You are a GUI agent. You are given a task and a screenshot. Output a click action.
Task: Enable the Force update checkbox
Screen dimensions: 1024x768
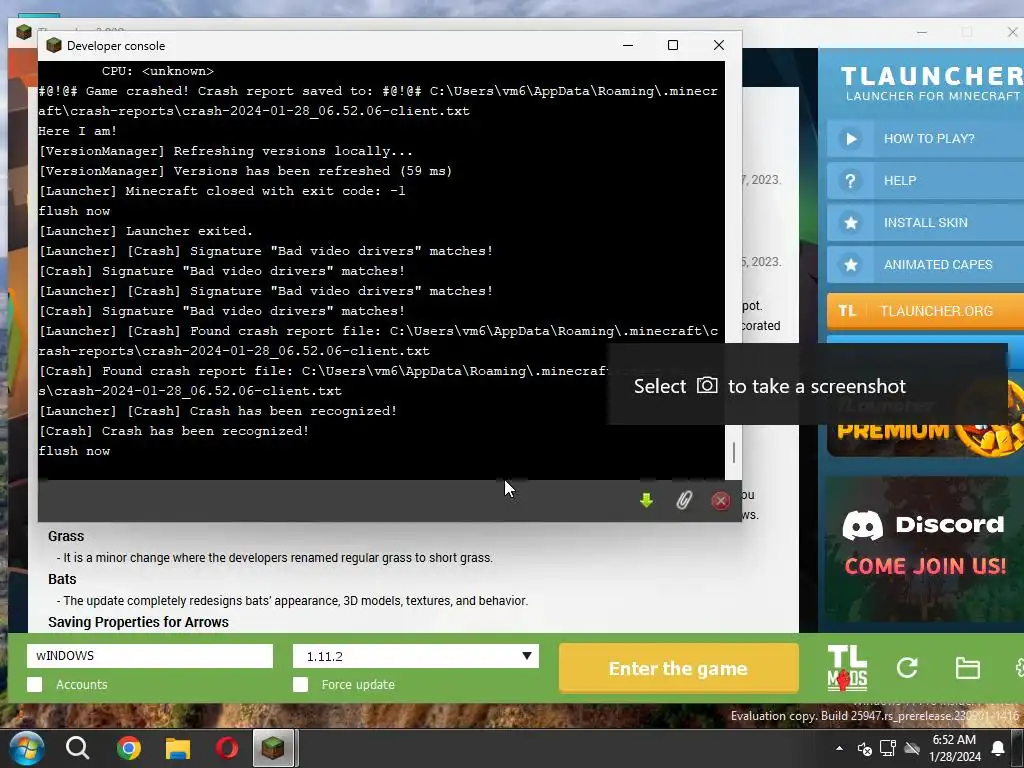click(x=300, y=684)
